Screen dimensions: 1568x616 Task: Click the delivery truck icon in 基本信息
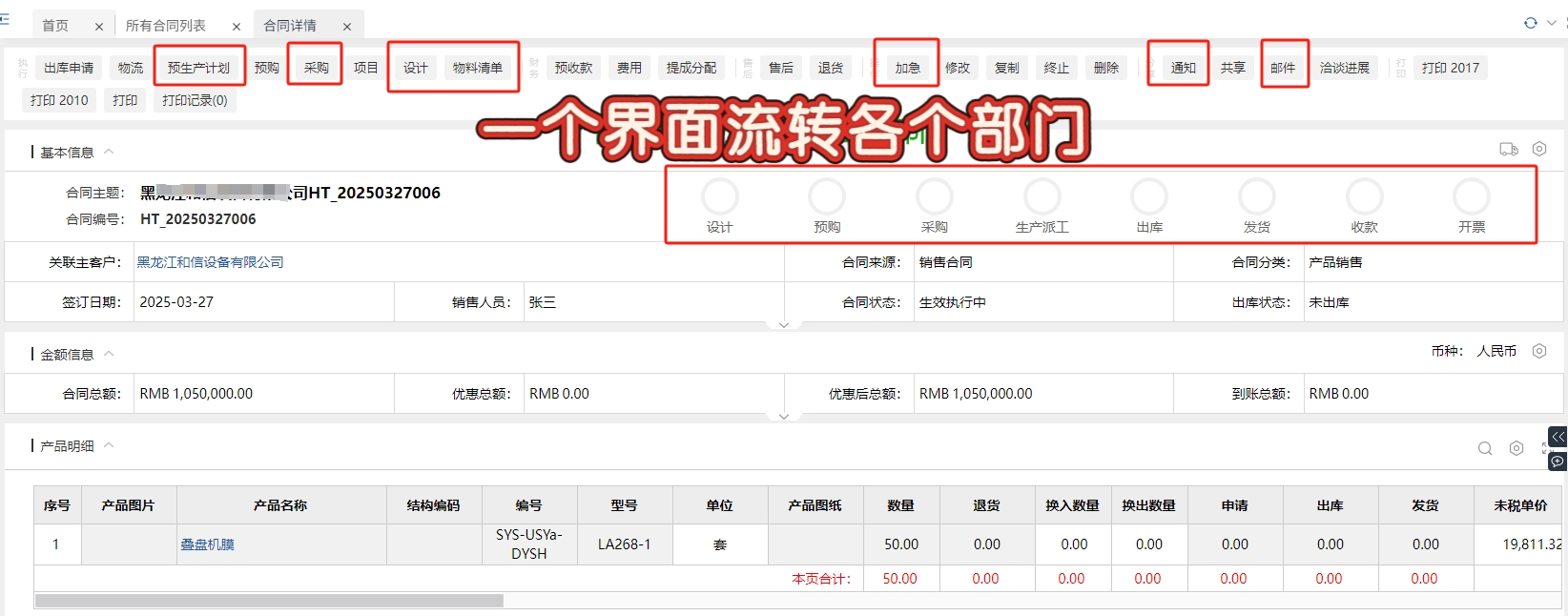[x=1508, y=149]
